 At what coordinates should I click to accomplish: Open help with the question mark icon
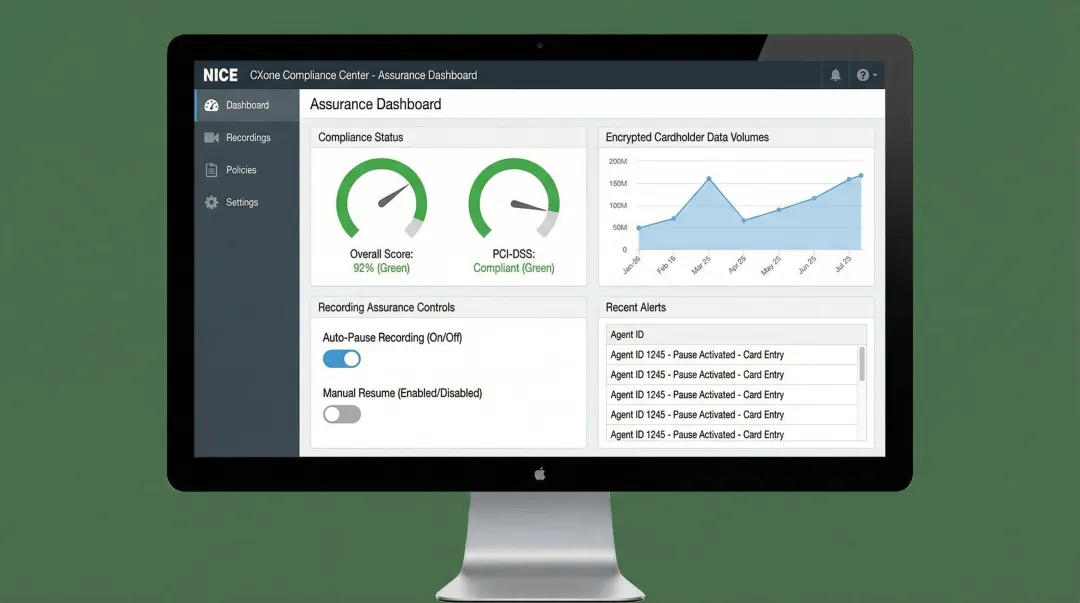pos(862,74)
